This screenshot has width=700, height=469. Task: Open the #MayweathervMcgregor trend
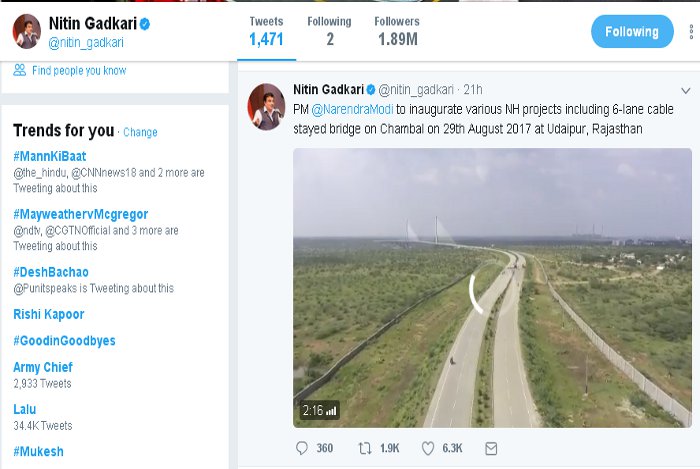click(x=81, y=215)
